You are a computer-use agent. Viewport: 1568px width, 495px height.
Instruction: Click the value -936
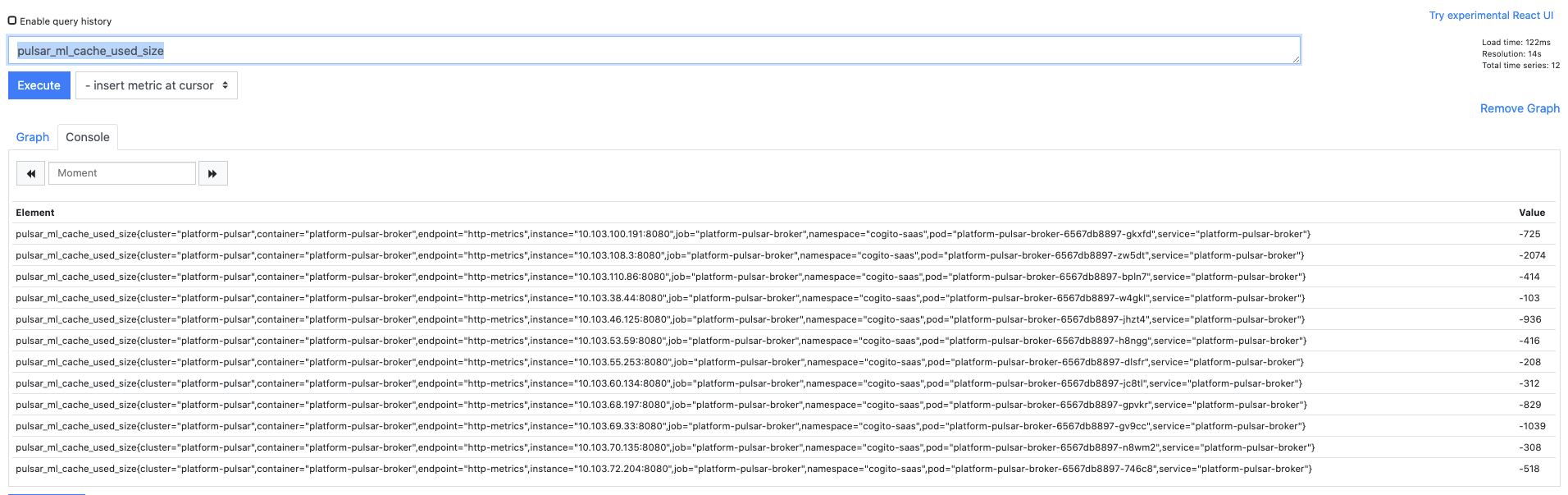[1530, 319]
